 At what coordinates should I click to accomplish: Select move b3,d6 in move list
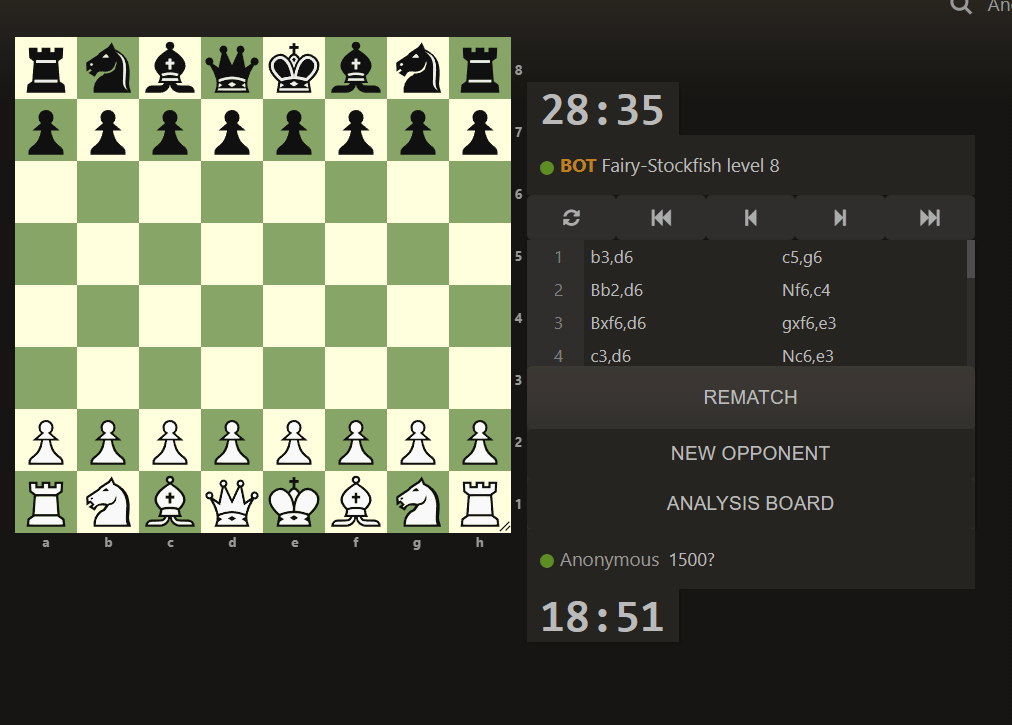coord(612,258)
